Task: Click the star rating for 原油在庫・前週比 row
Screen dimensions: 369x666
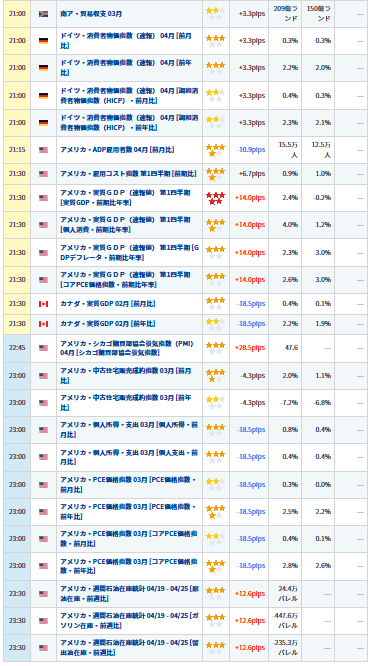Action: (x=215, y=593)
